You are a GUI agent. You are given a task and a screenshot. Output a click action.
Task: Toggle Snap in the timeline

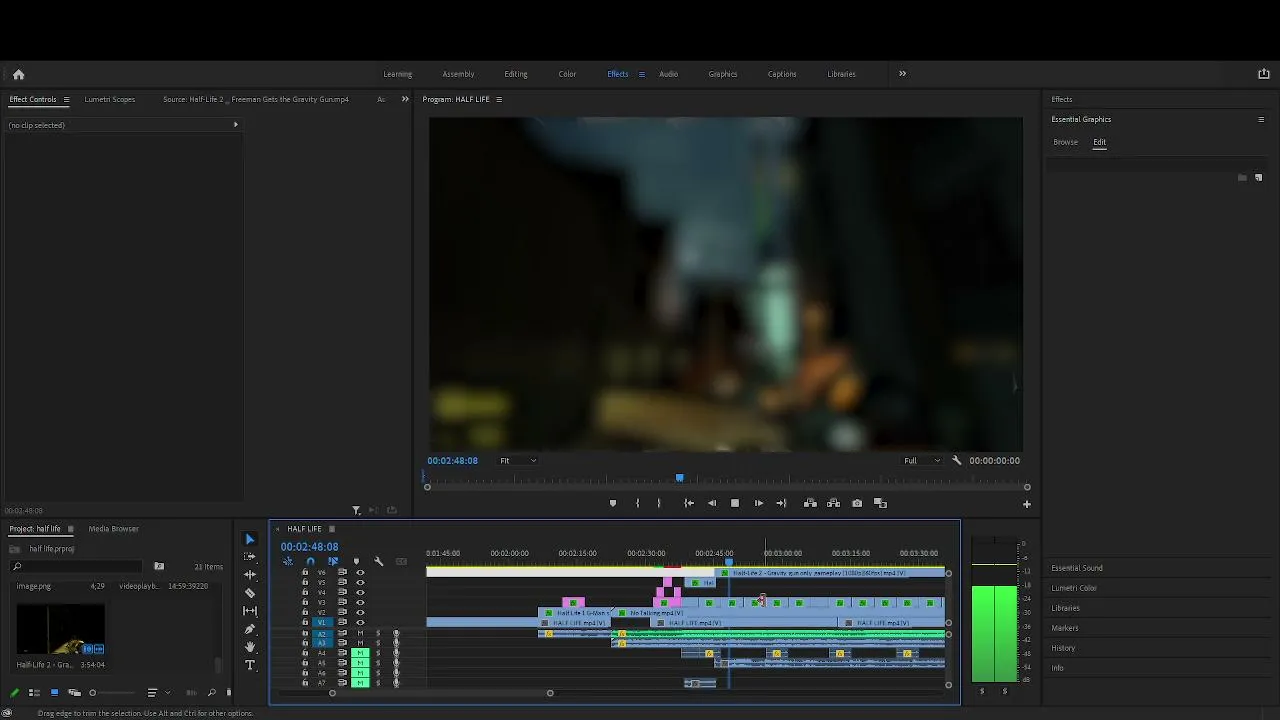310,561
